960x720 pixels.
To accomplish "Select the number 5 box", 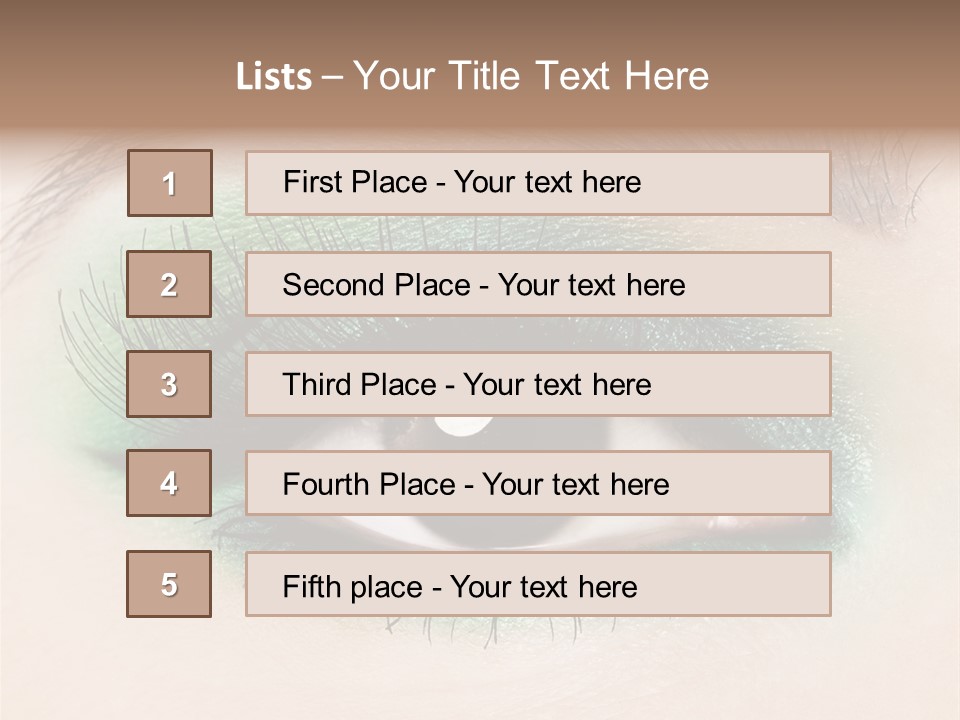I will coord(169,584).
